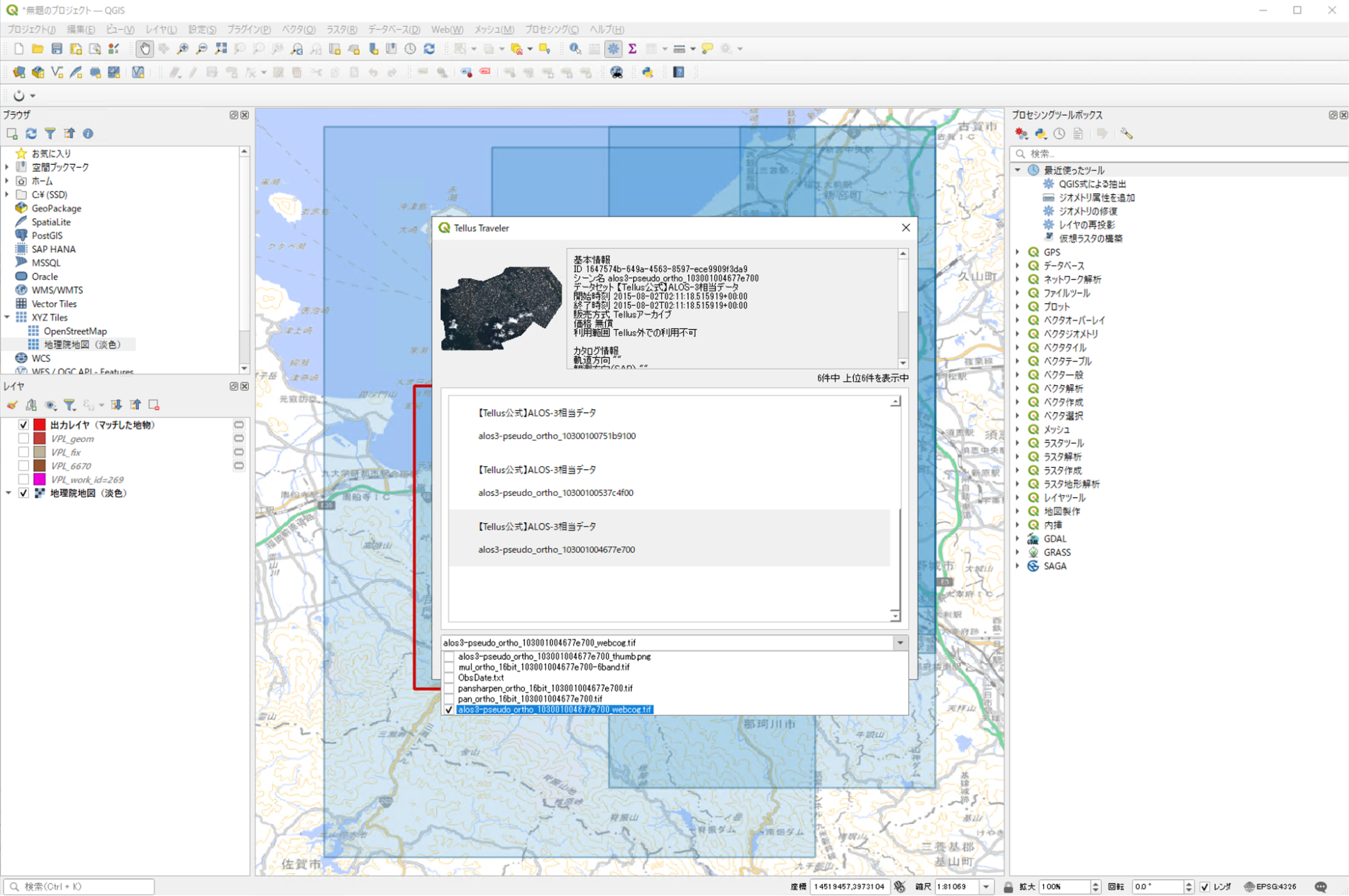Collapse the 最近使ったツール group
The height and width of the screenshot is (896, 1349).
coord(1018,170)
